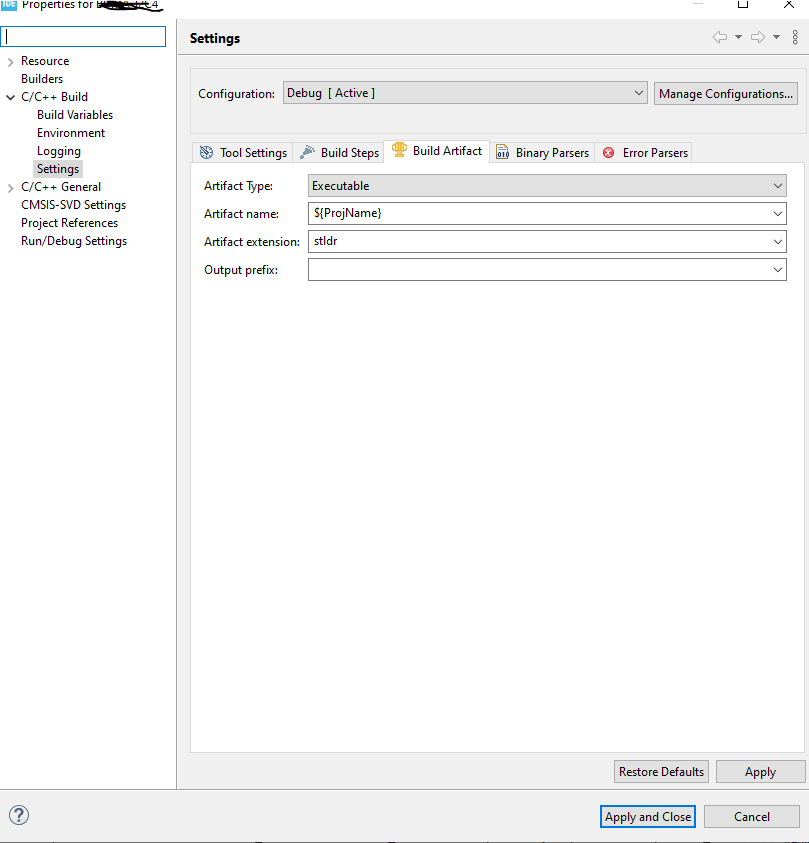Open the Artifact Type dropdown
This screenshot has height=843, width=809.
pos(778,185)
